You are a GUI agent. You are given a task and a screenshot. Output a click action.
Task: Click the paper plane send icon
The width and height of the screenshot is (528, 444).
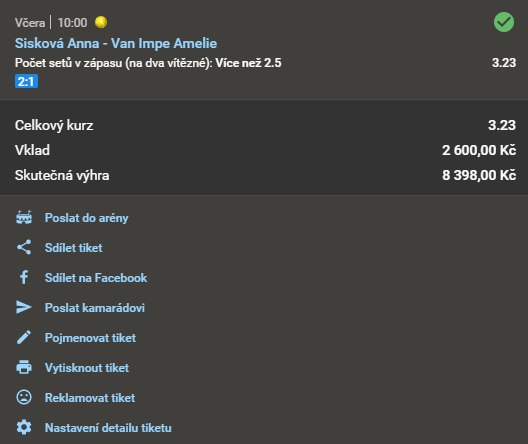pos(24,307)
